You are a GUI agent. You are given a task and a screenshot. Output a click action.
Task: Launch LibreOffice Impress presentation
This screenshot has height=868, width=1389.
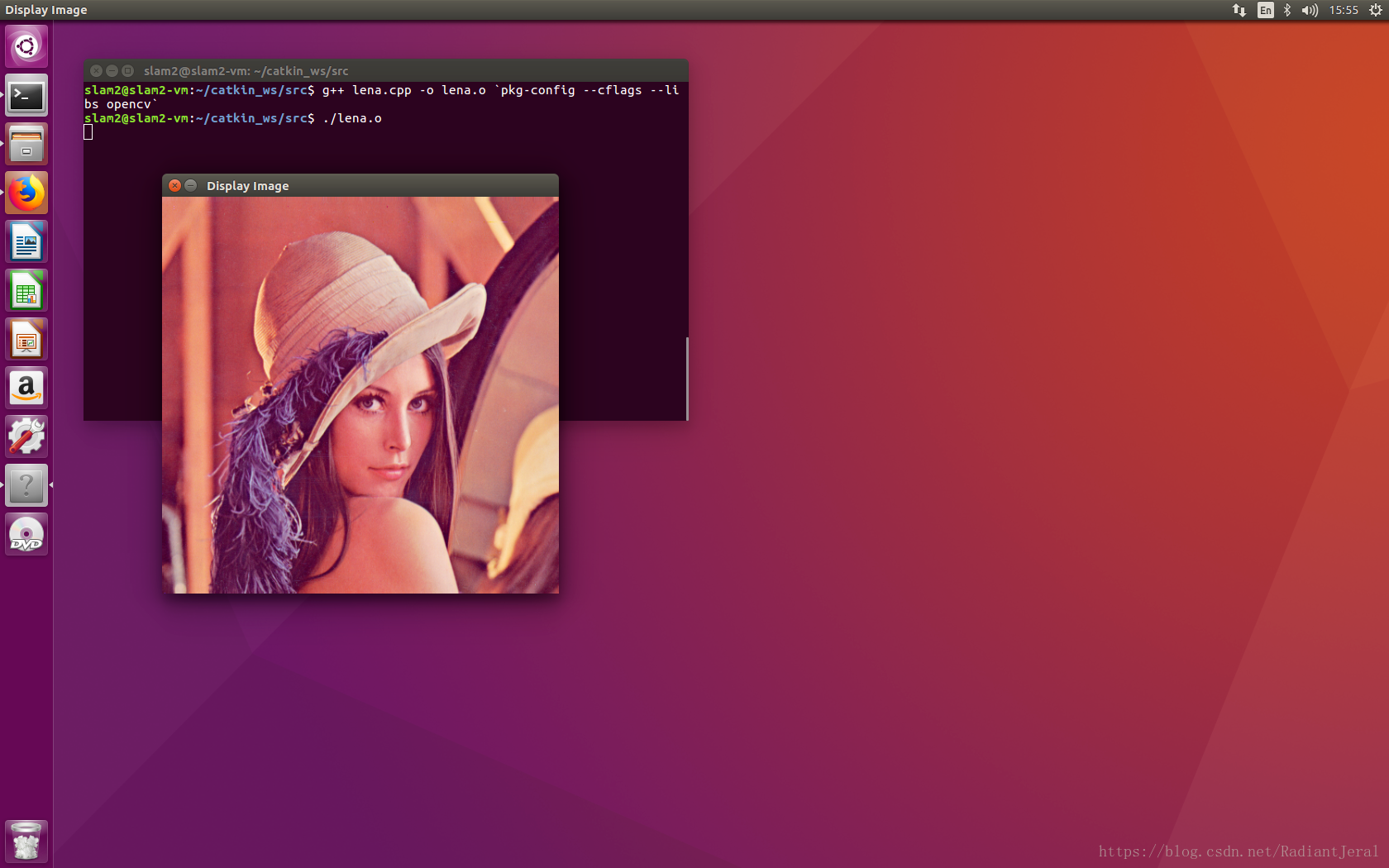coord(26,339)
